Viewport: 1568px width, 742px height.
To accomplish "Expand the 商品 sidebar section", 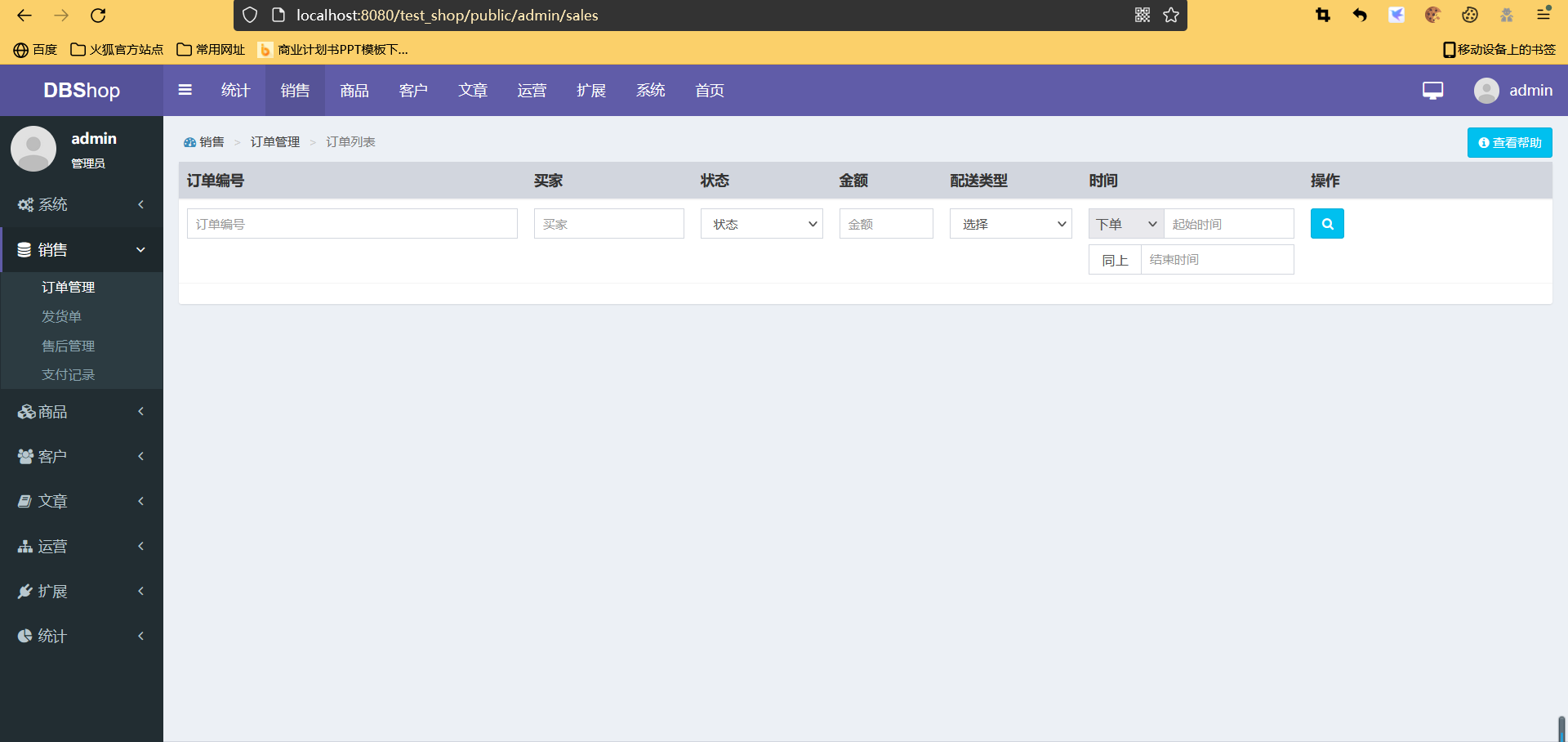I will tap(82, 412).
